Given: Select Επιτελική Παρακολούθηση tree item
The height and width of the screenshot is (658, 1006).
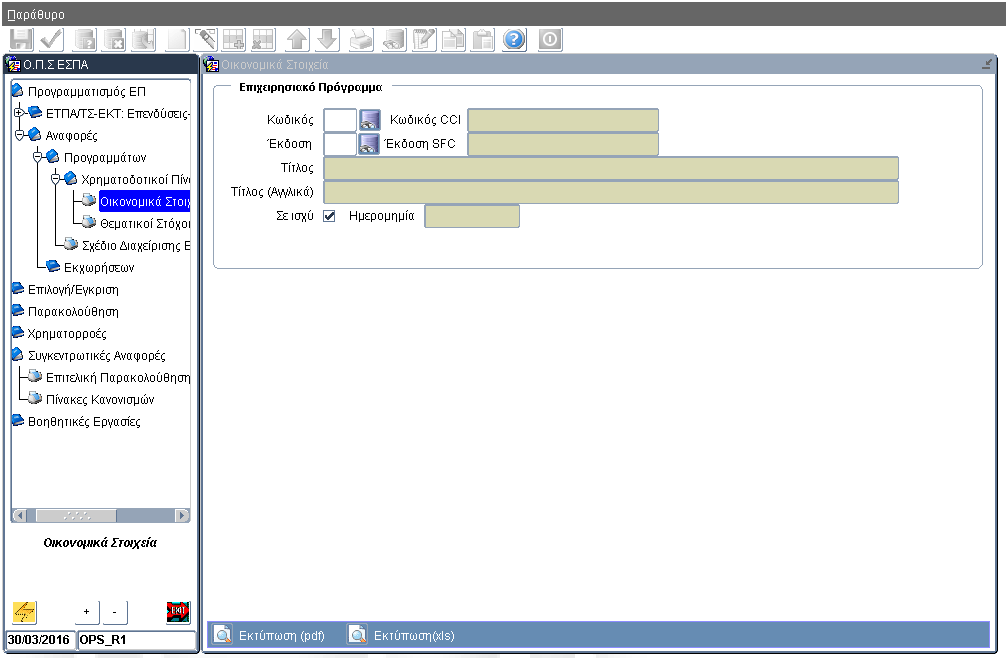Looking at the screenshot, I should point(118,378).
